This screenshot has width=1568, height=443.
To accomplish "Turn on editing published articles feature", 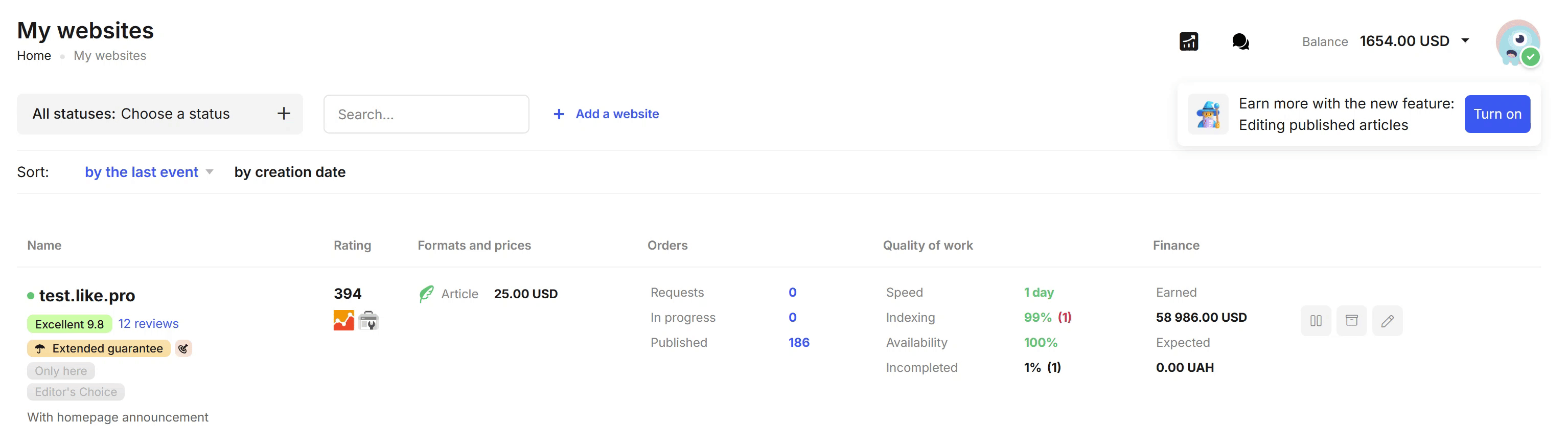I will pos(1497,114).
